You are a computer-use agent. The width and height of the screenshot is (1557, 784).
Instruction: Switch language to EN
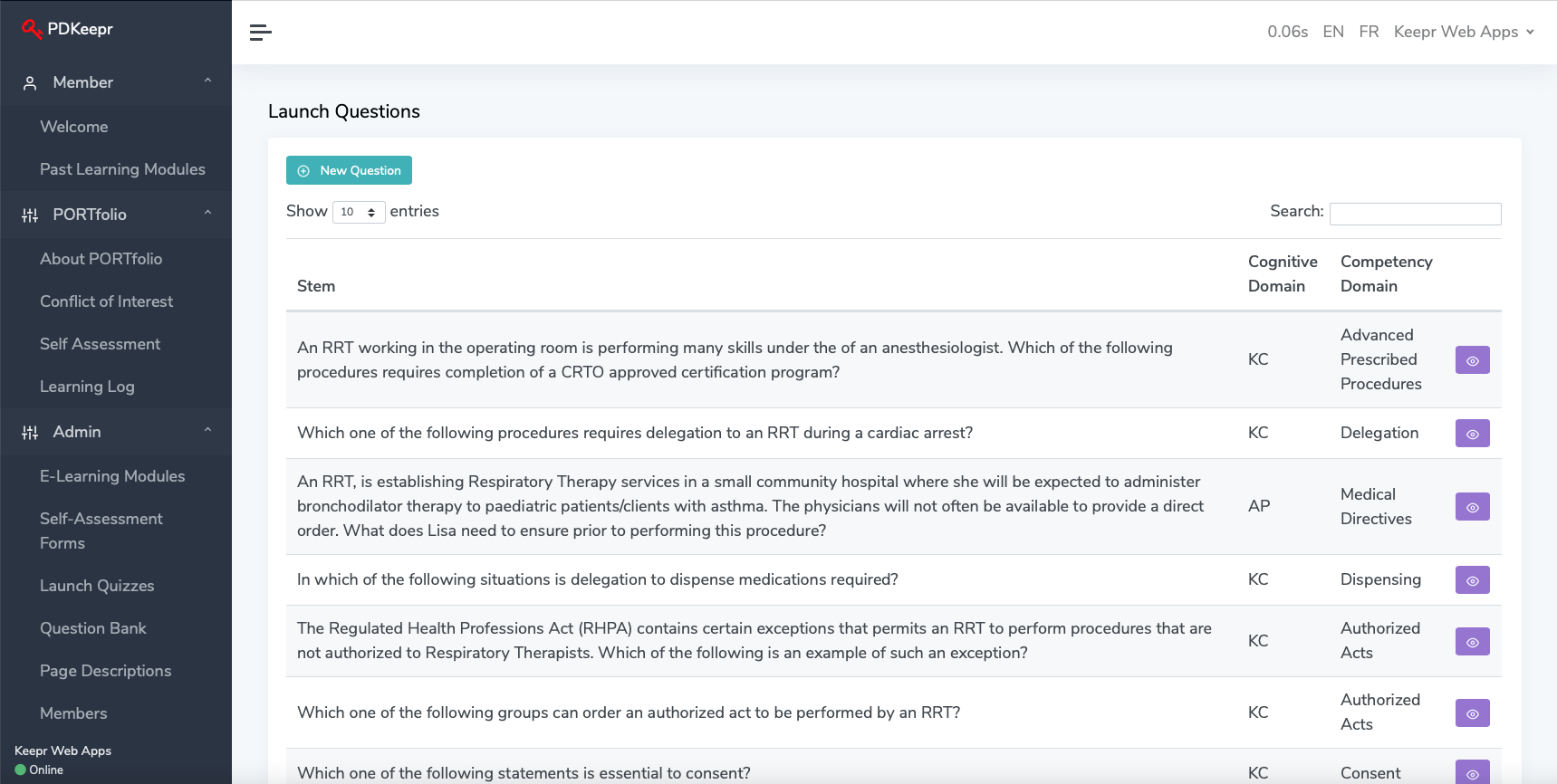point(1332,32)
